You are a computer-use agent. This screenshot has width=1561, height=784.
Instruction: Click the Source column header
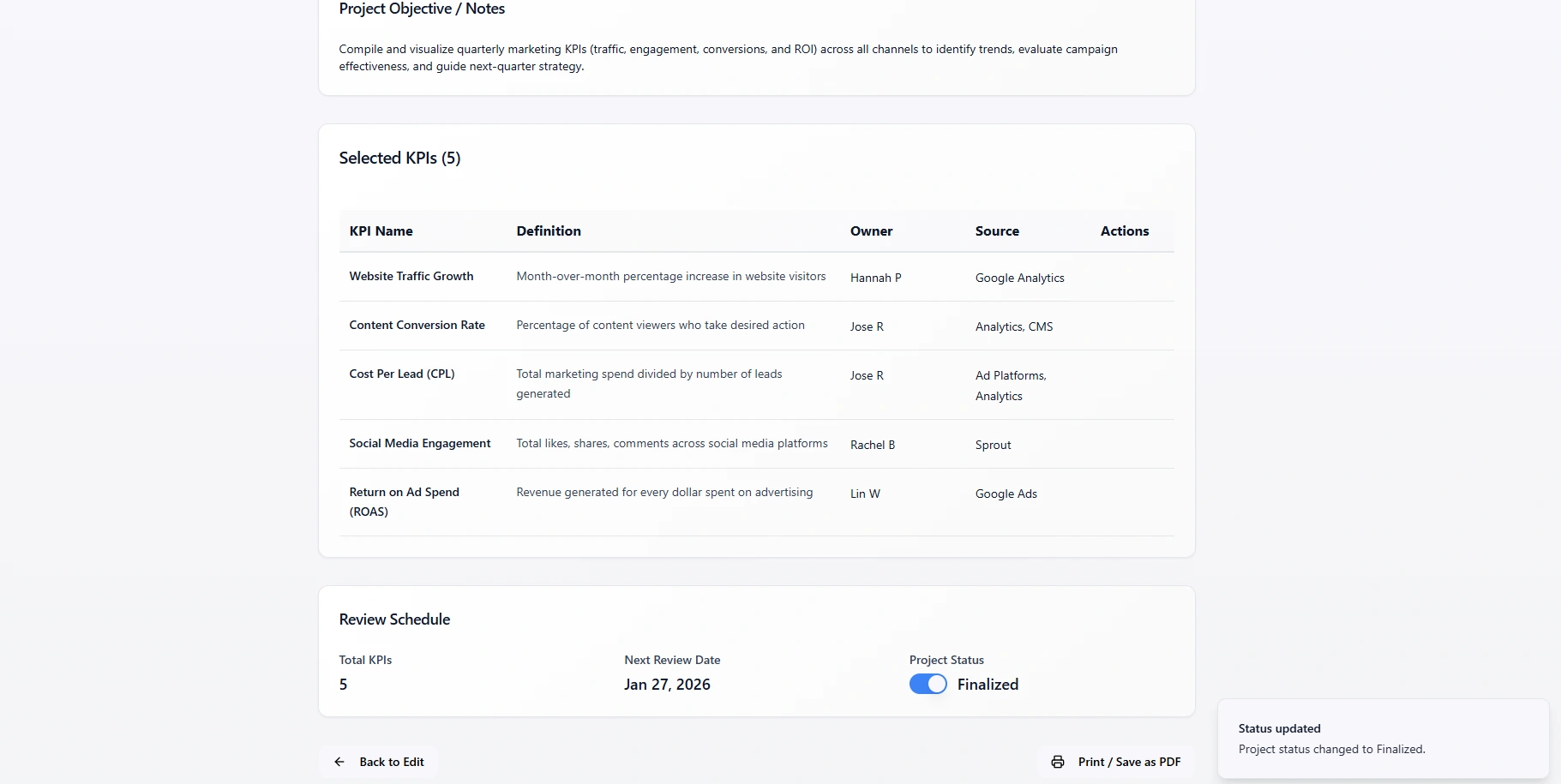click(x=997, y=231)
